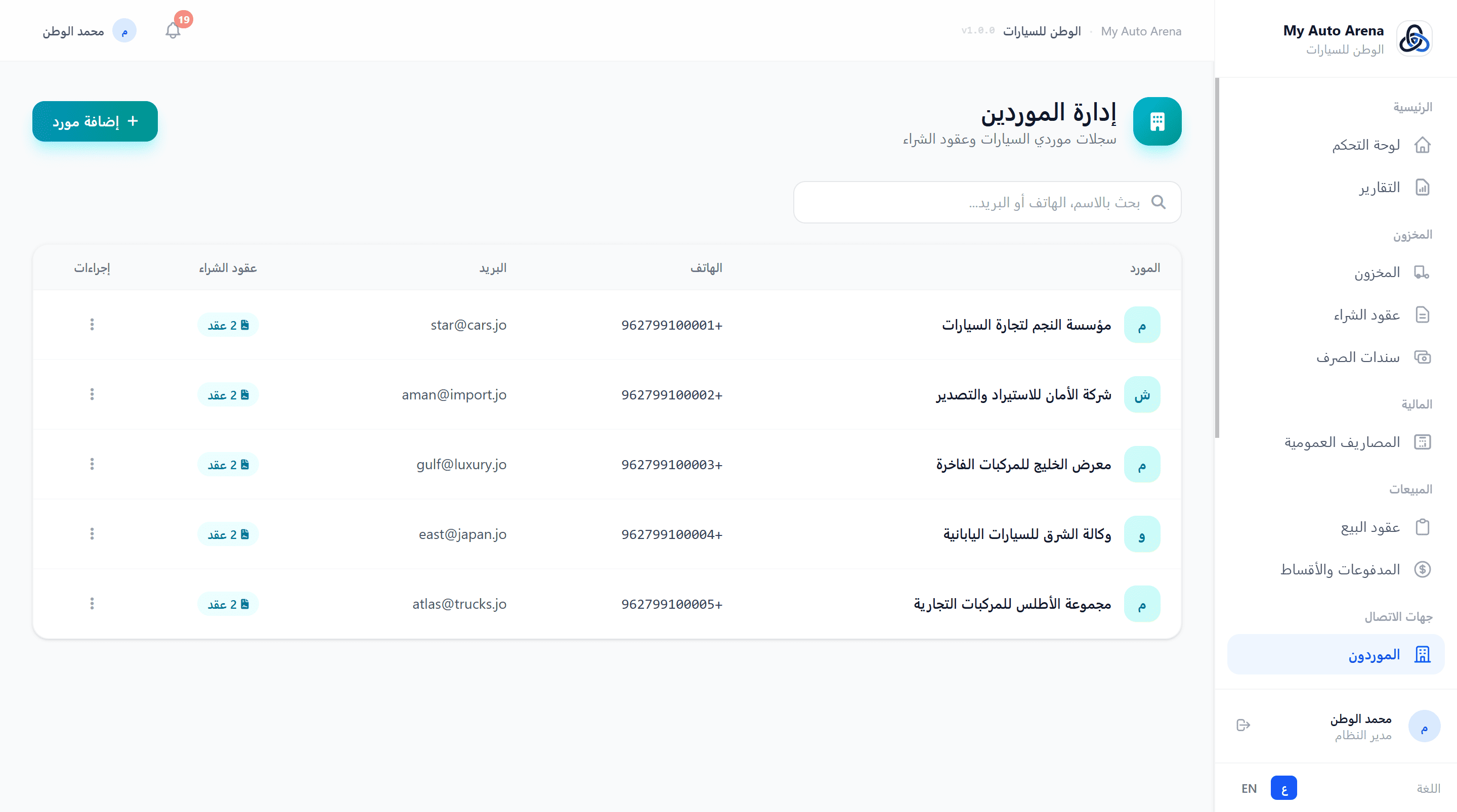Viewport: 1457px width, 812px height.
Task: Open actions menu for aman@import.jo row
Action: tap(92, 394)
